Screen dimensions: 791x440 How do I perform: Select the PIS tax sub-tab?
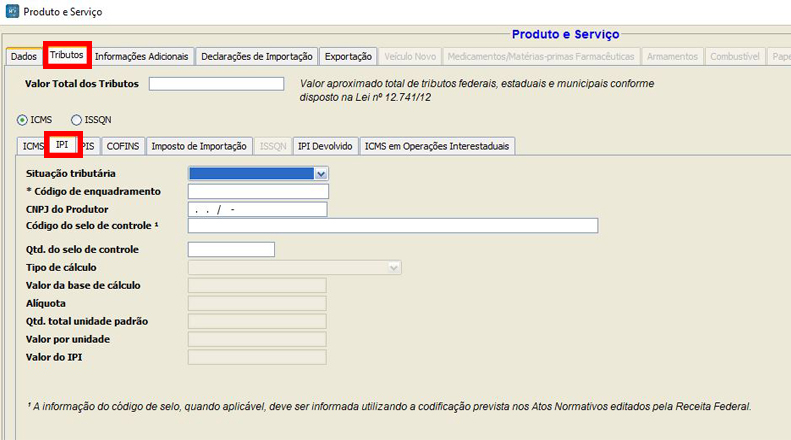pos(90,146)
